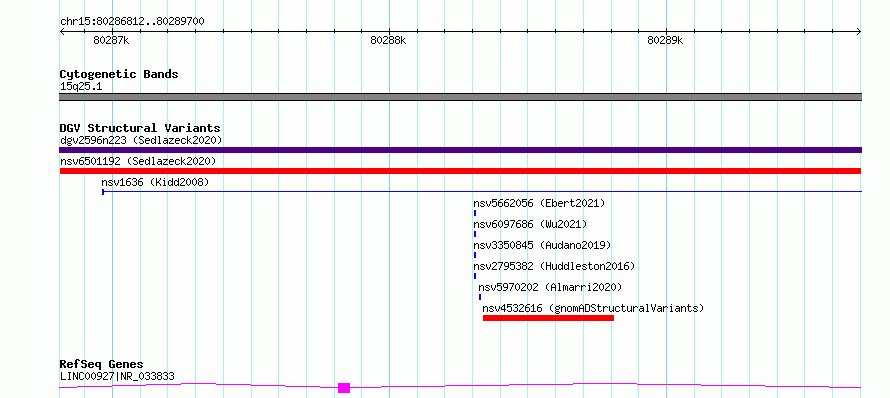Open nsv6501192 (Sedlazeck2020) label
890x398 pixels.
(x=138, y=161)
